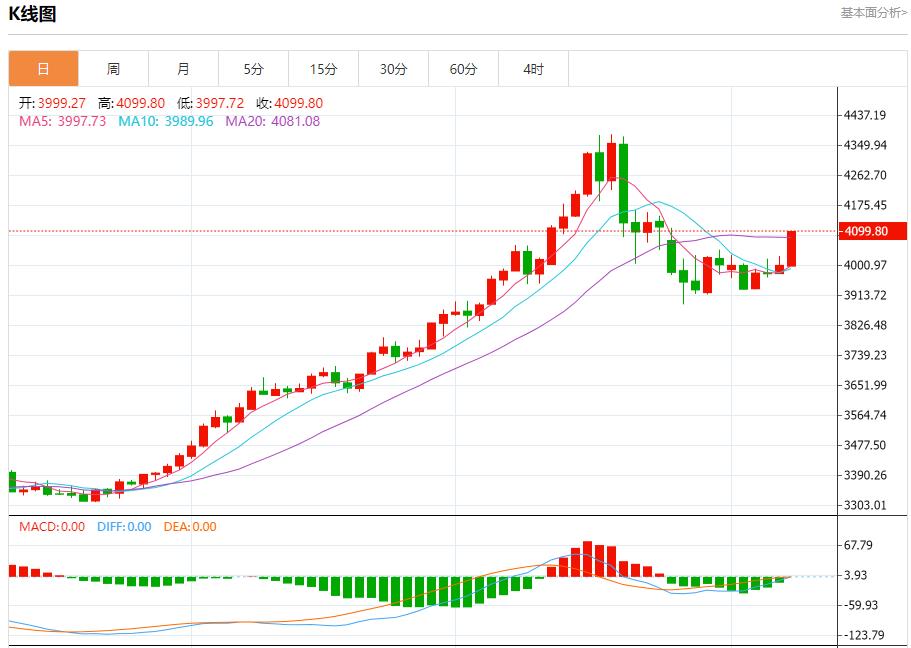This screenshot has height=648, width=911.
Task: Switch to the 4时 timeframe
Action: pos(533,68)
